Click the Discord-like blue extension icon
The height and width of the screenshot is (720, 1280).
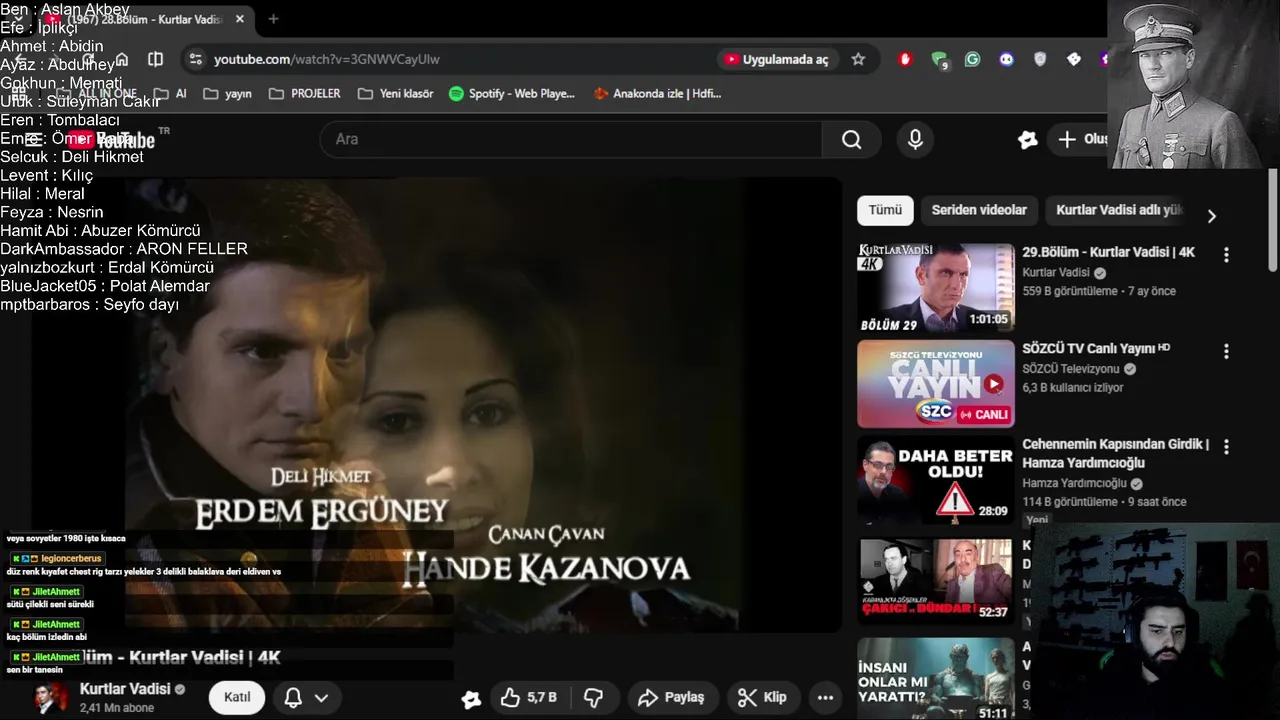point(1006,59)
